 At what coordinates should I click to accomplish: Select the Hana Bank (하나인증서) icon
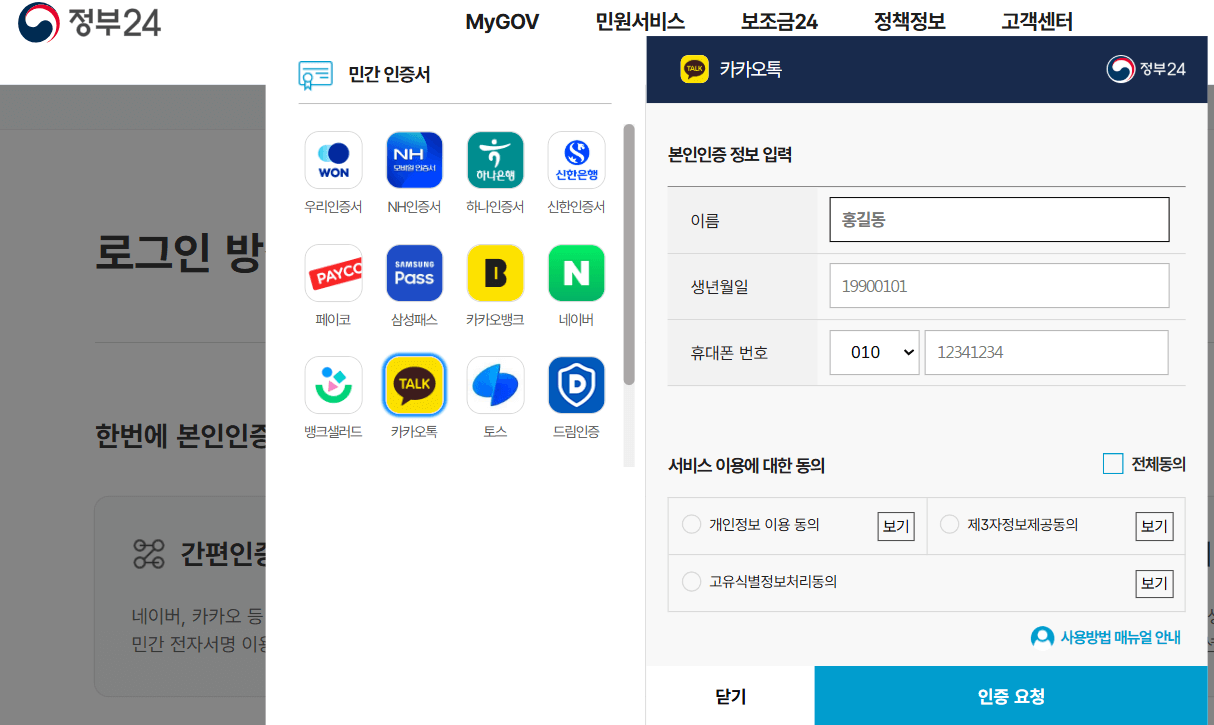tap(495, 160)
